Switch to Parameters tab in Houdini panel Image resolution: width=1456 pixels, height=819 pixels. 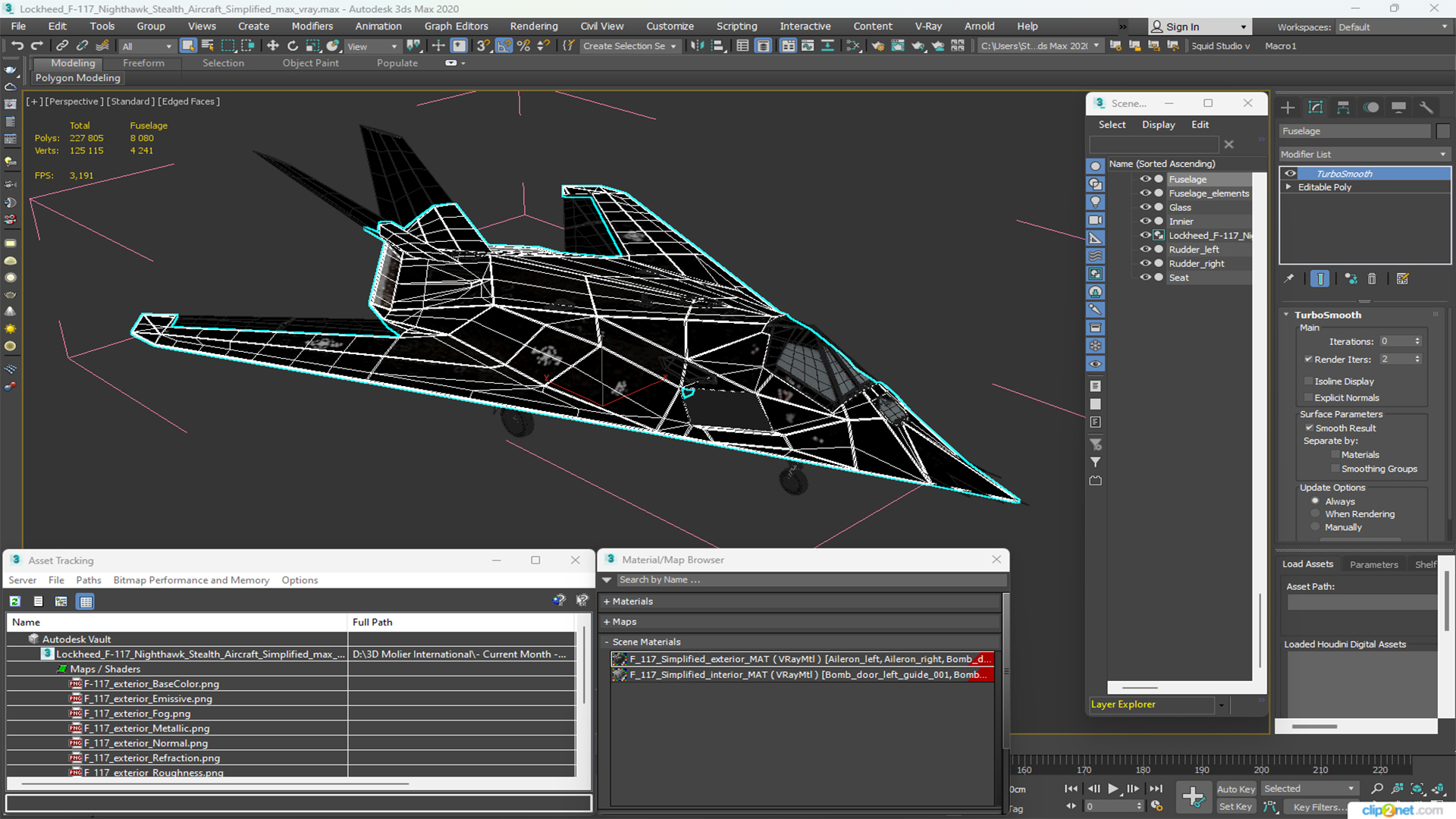click(x=1373, y=564)
